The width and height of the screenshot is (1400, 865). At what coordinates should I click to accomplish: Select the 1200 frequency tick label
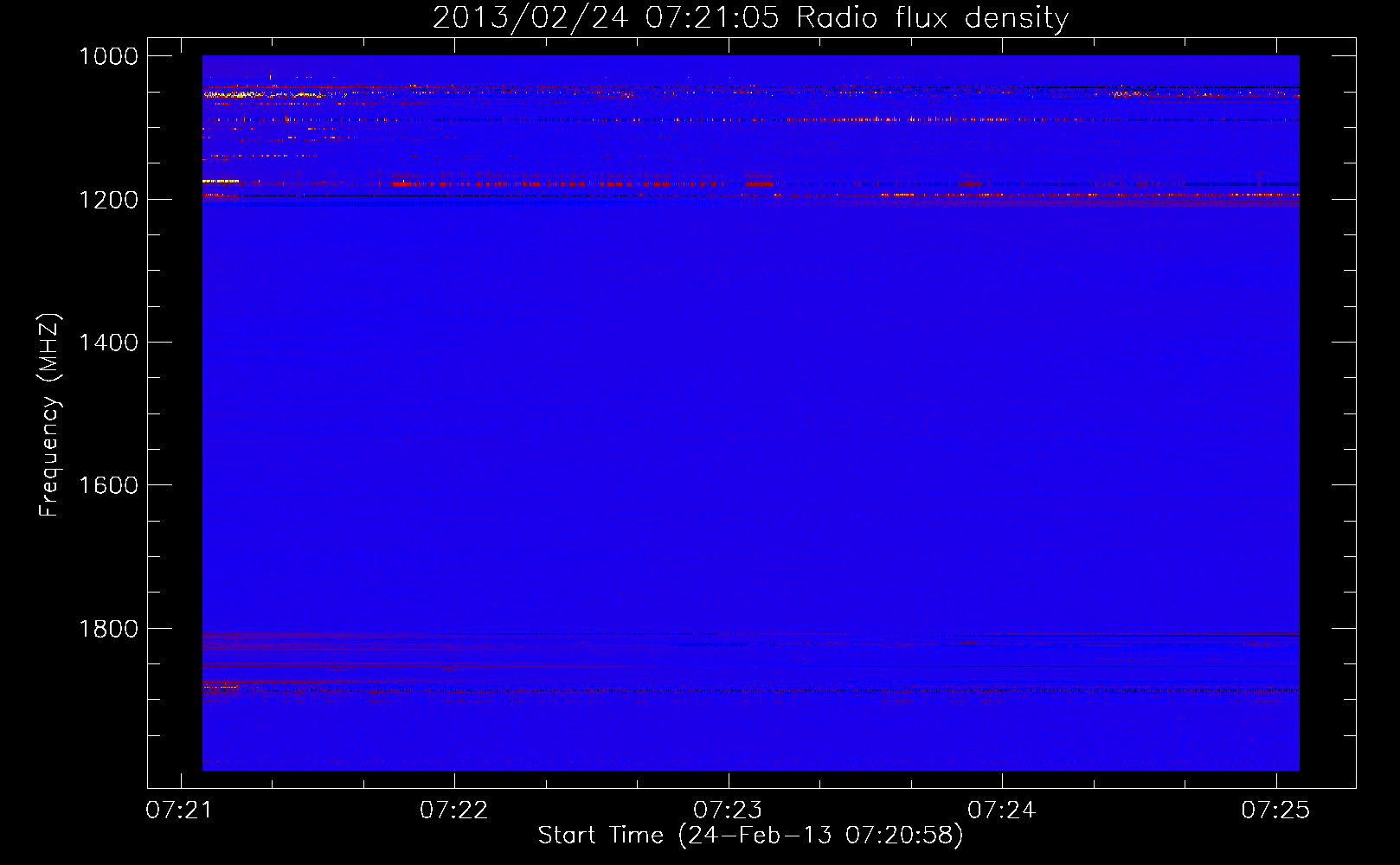[x=108, y=201]
